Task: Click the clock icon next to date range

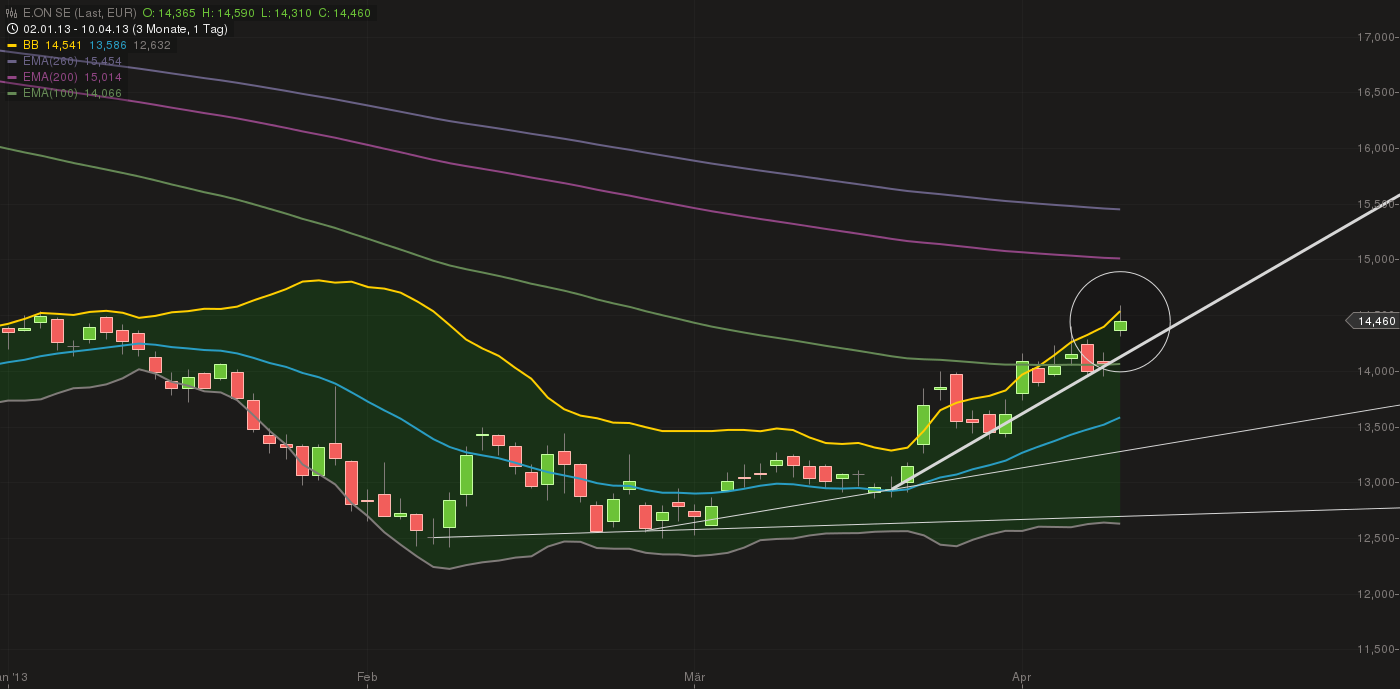Action: [12, 29]
